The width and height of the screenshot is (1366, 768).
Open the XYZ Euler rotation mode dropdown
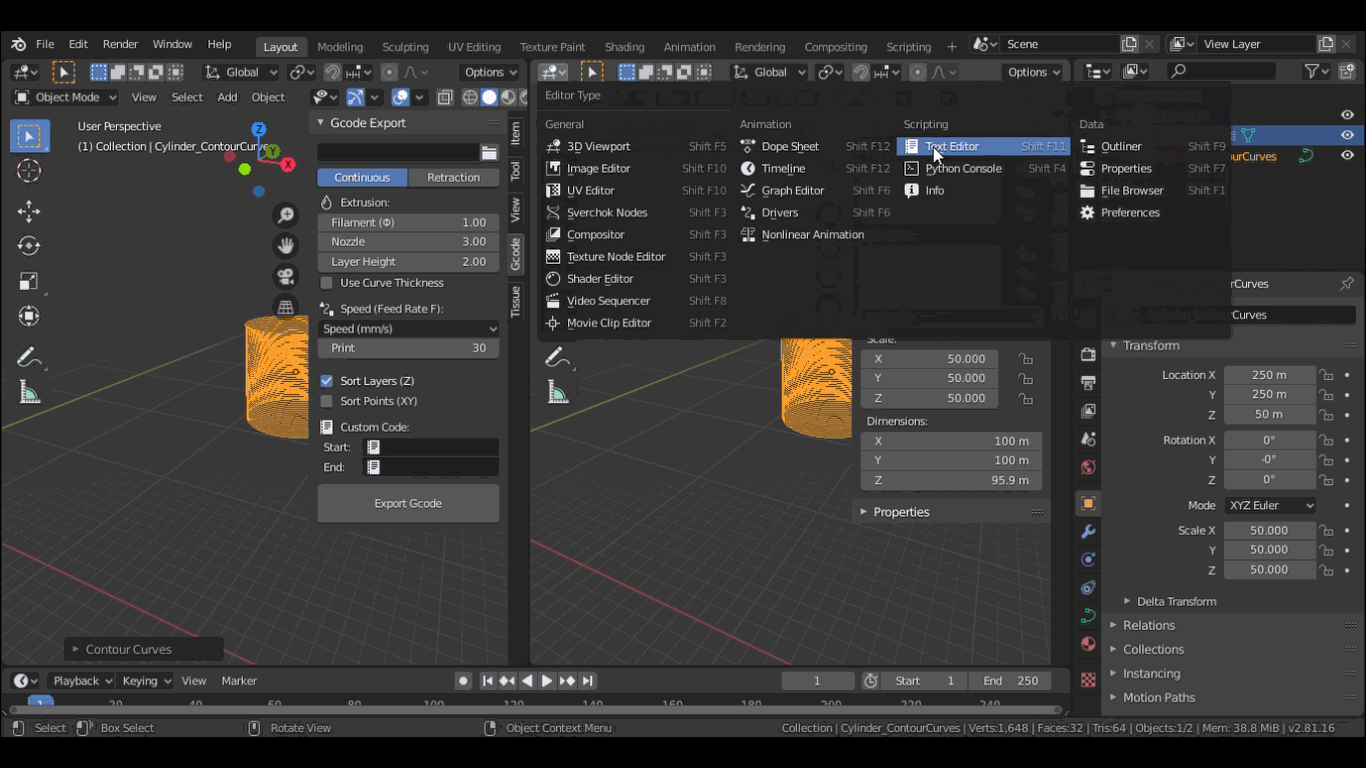[1270, 505]
